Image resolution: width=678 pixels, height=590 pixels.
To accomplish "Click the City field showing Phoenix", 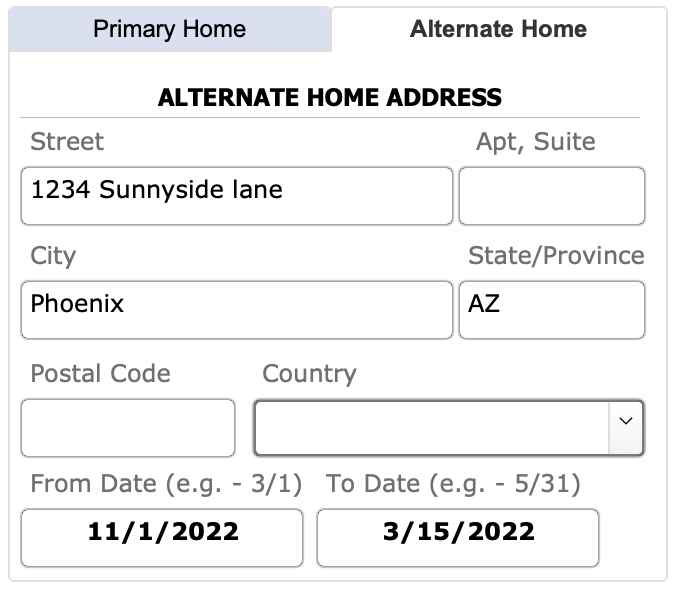I will [x=236, y=309].
